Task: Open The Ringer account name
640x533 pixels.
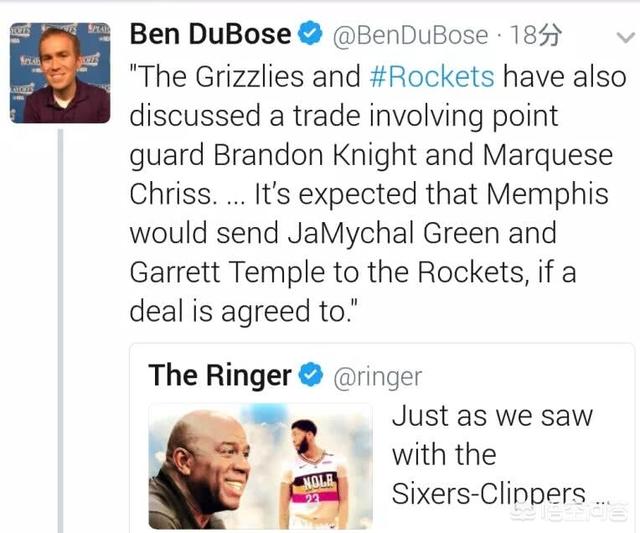Action: pyautogui.click(x=220, y=375)
